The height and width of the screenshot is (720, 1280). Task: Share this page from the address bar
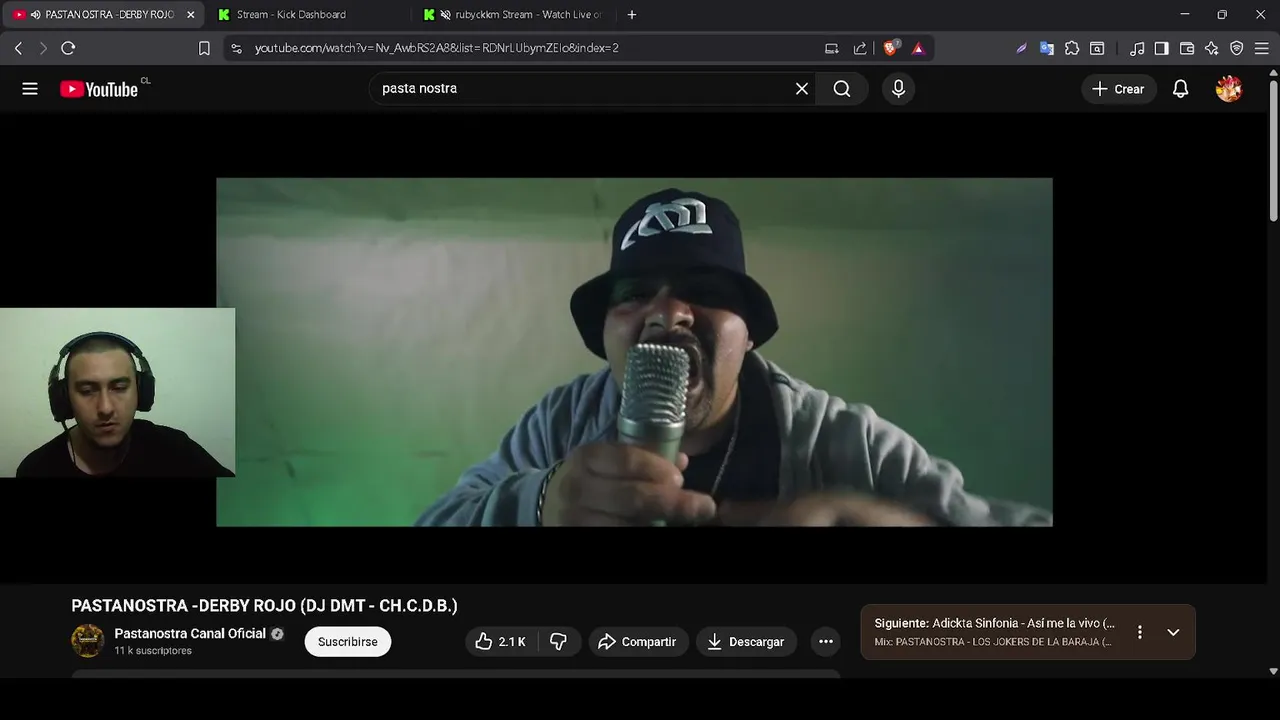860,48
